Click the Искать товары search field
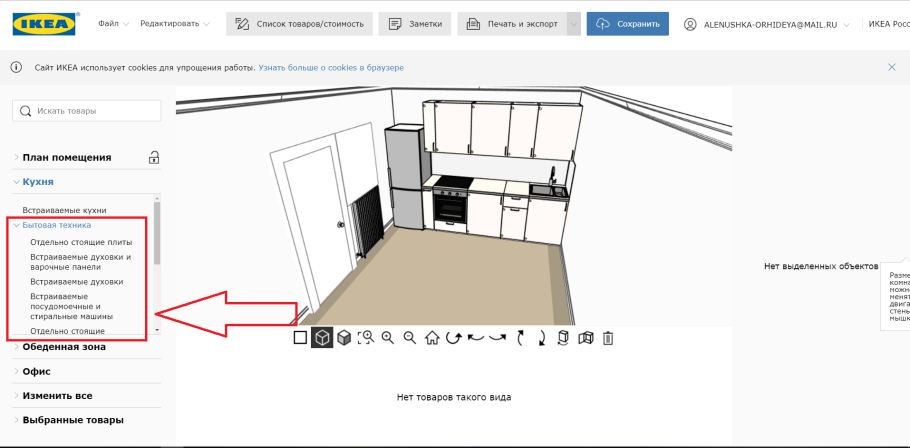This screenshot has width=910, height=448. coord(85,111)
